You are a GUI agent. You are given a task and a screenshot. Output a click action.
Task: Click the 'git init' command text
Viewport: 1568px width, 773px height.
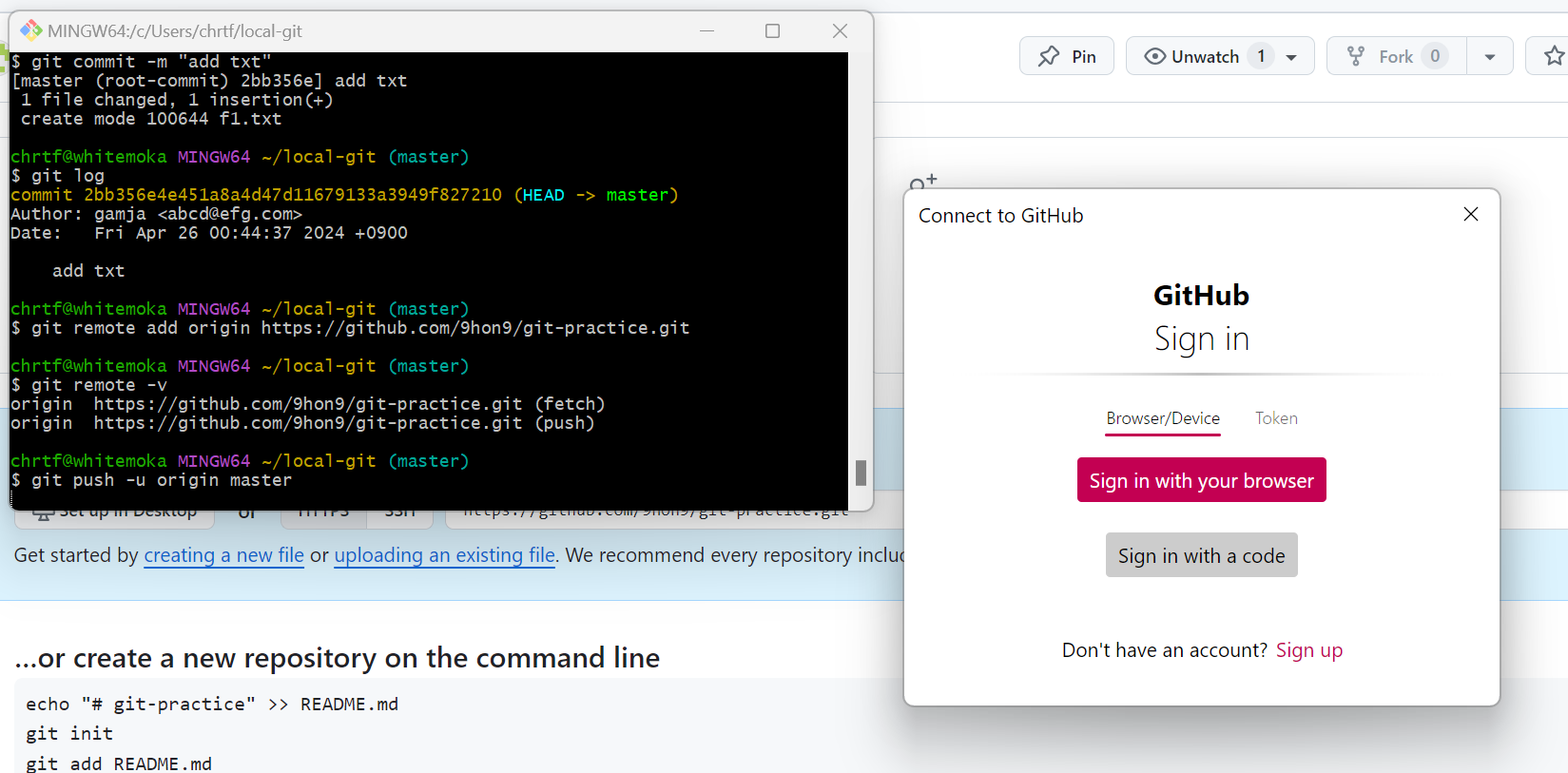pyautogui.click(x=69, y=734)
